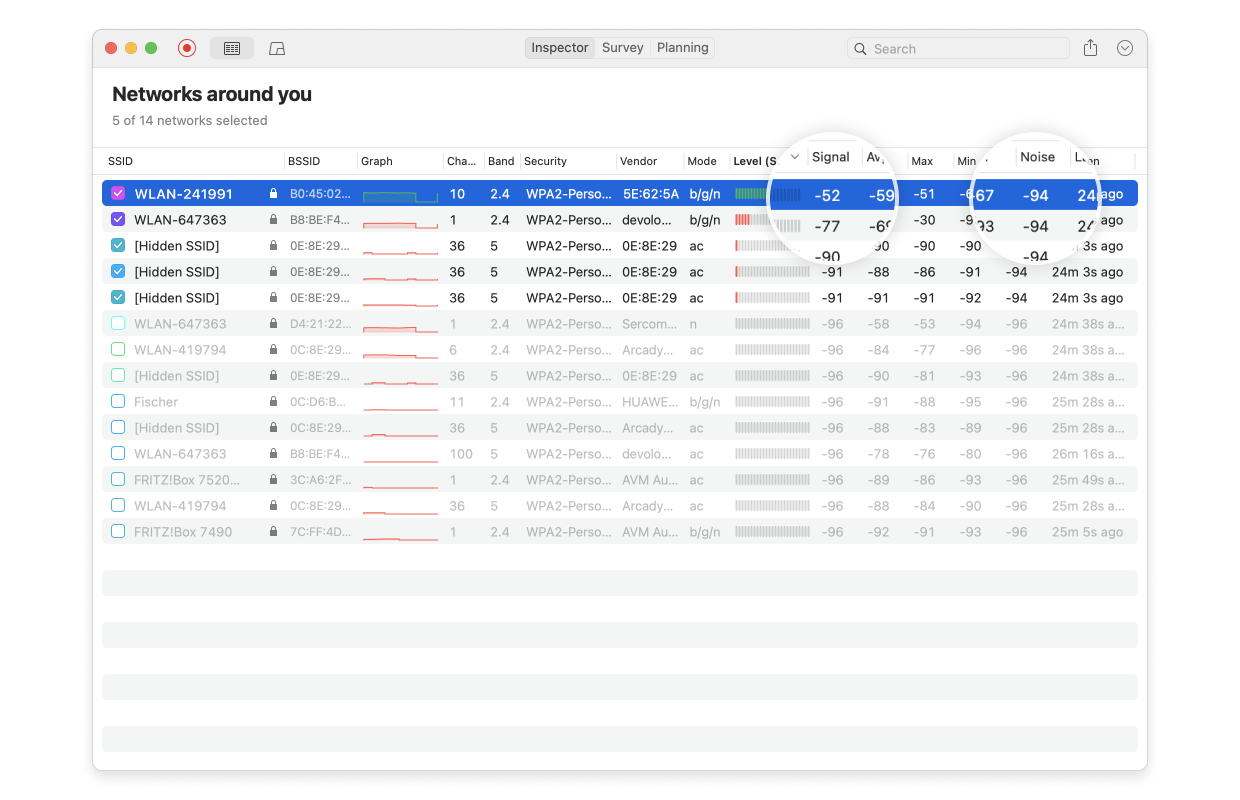Uncheck the WLAN-241991 network checkbox

(118, 194)
